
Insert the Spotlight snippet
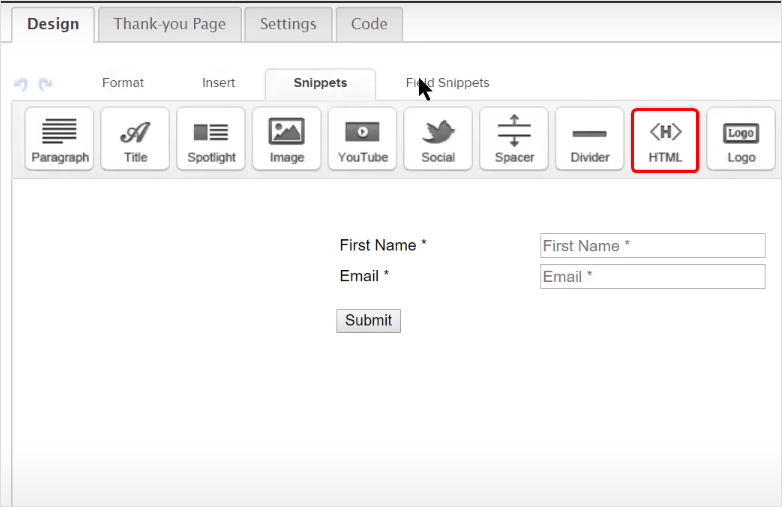tap(211, 139)
